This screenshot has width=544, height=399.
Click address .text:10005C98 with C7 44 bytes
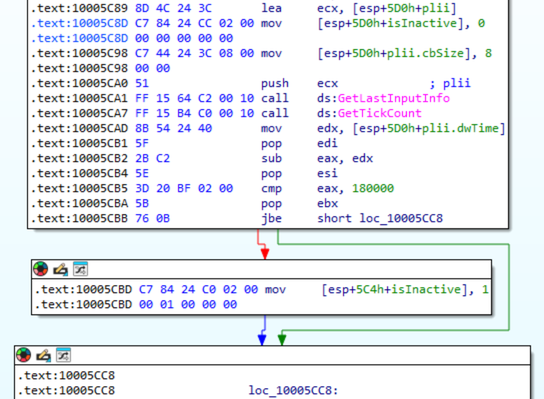(79, 53)
